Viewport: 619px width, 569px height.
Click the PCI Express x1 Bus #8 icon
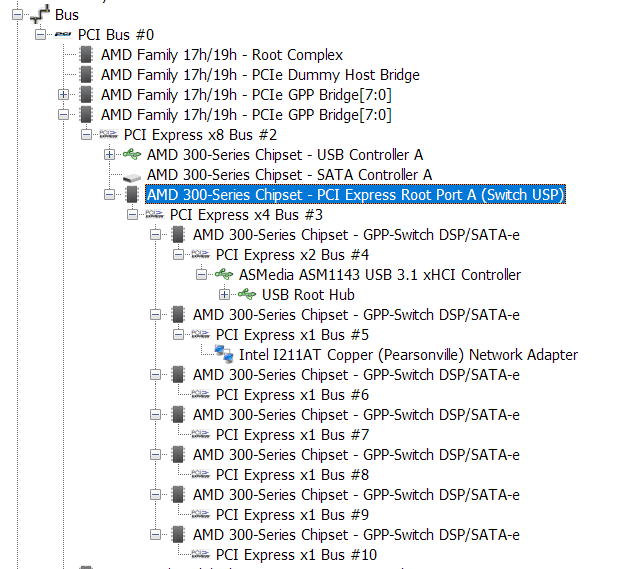pyautogui.click(x=201, y=474)
